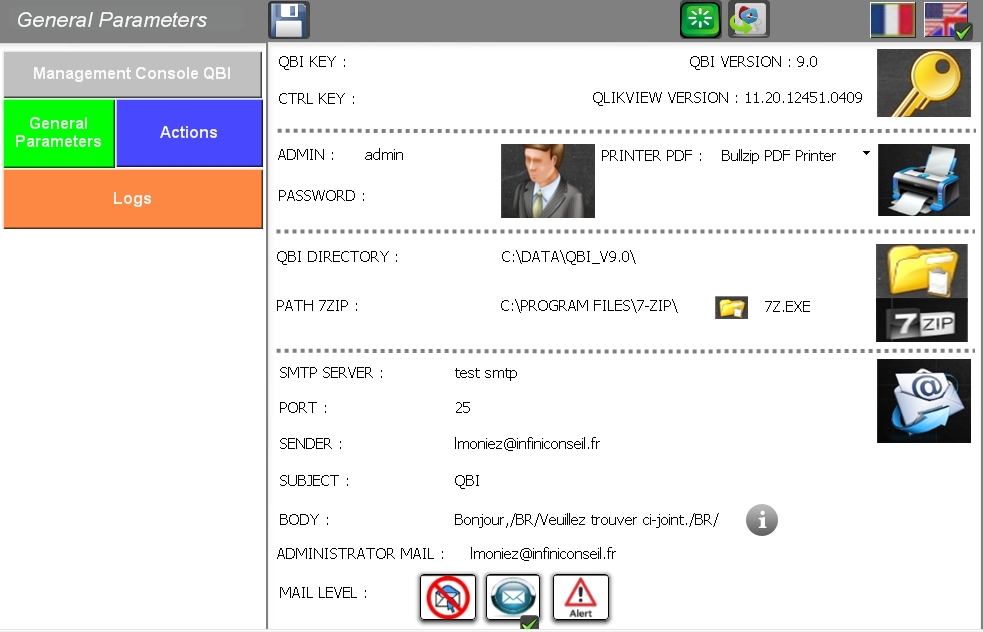
Task: Edit the administrator mail address
Action: click(543, 554)
